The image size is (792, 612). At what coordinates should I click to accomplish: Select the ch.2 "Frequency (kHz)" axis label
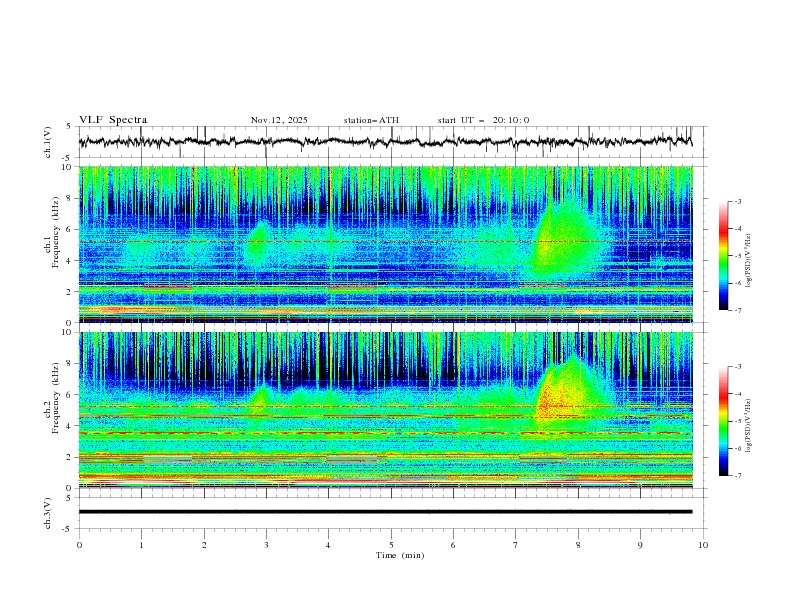[56, 398]
